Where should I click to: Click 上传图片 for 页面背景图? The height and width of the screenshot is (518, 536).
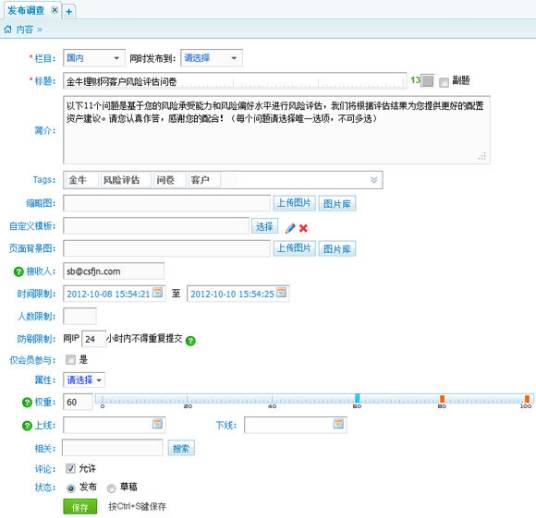tap(294, 249)
